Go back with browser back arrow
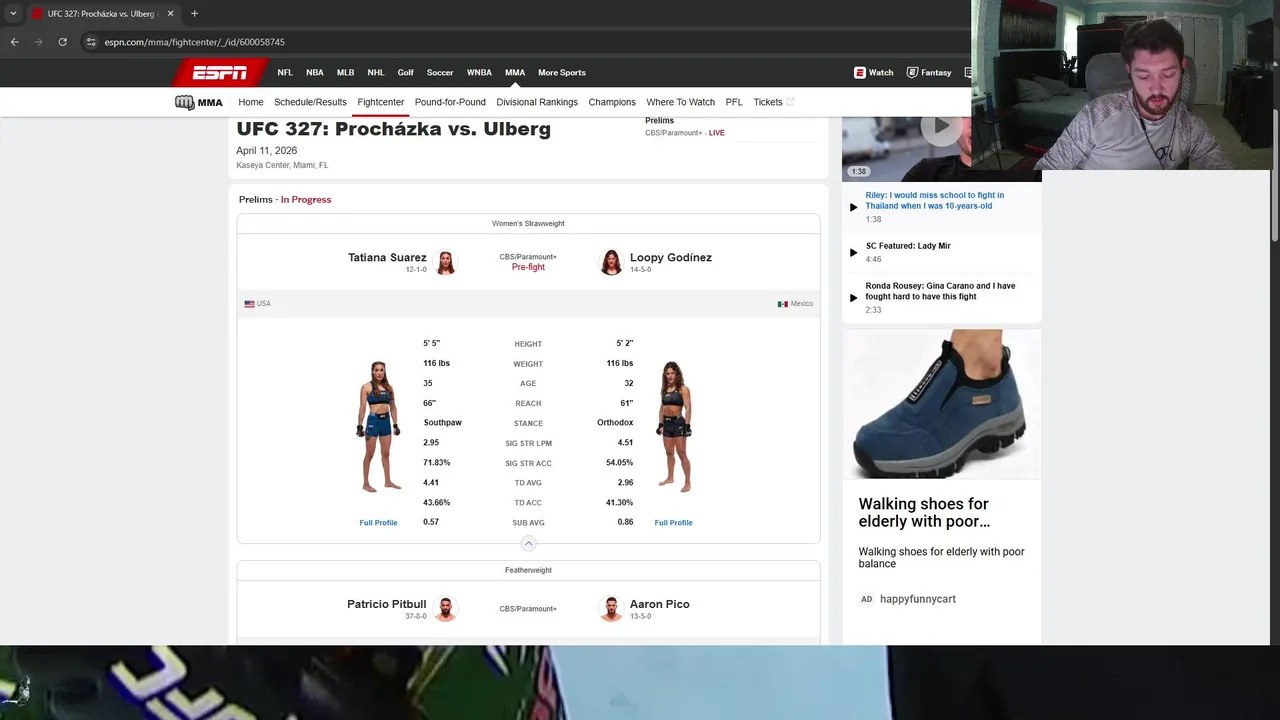 click(14, 42)
